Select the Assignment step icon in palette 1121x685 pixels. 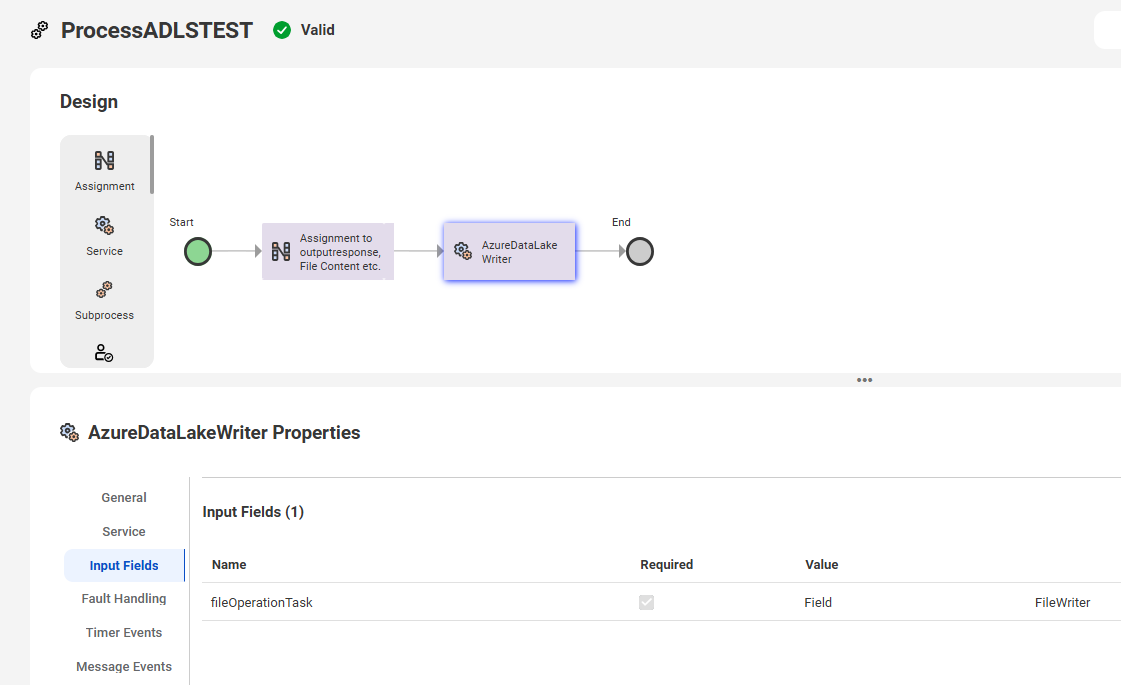click(x=104, y=160)
